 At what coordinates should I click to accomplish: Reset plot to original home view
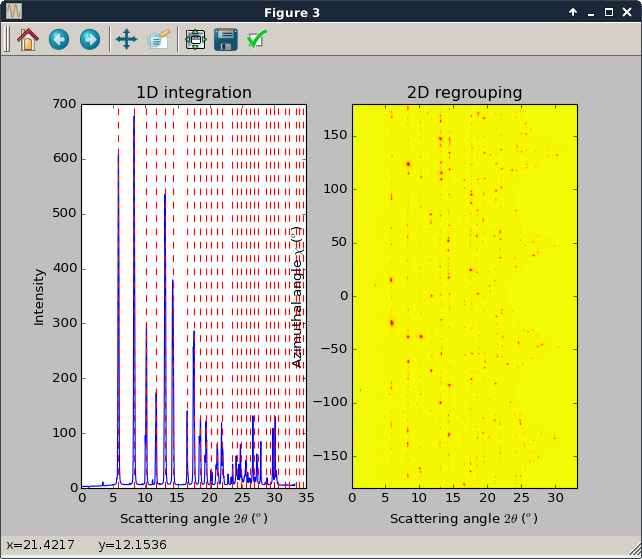coord(27,39)
